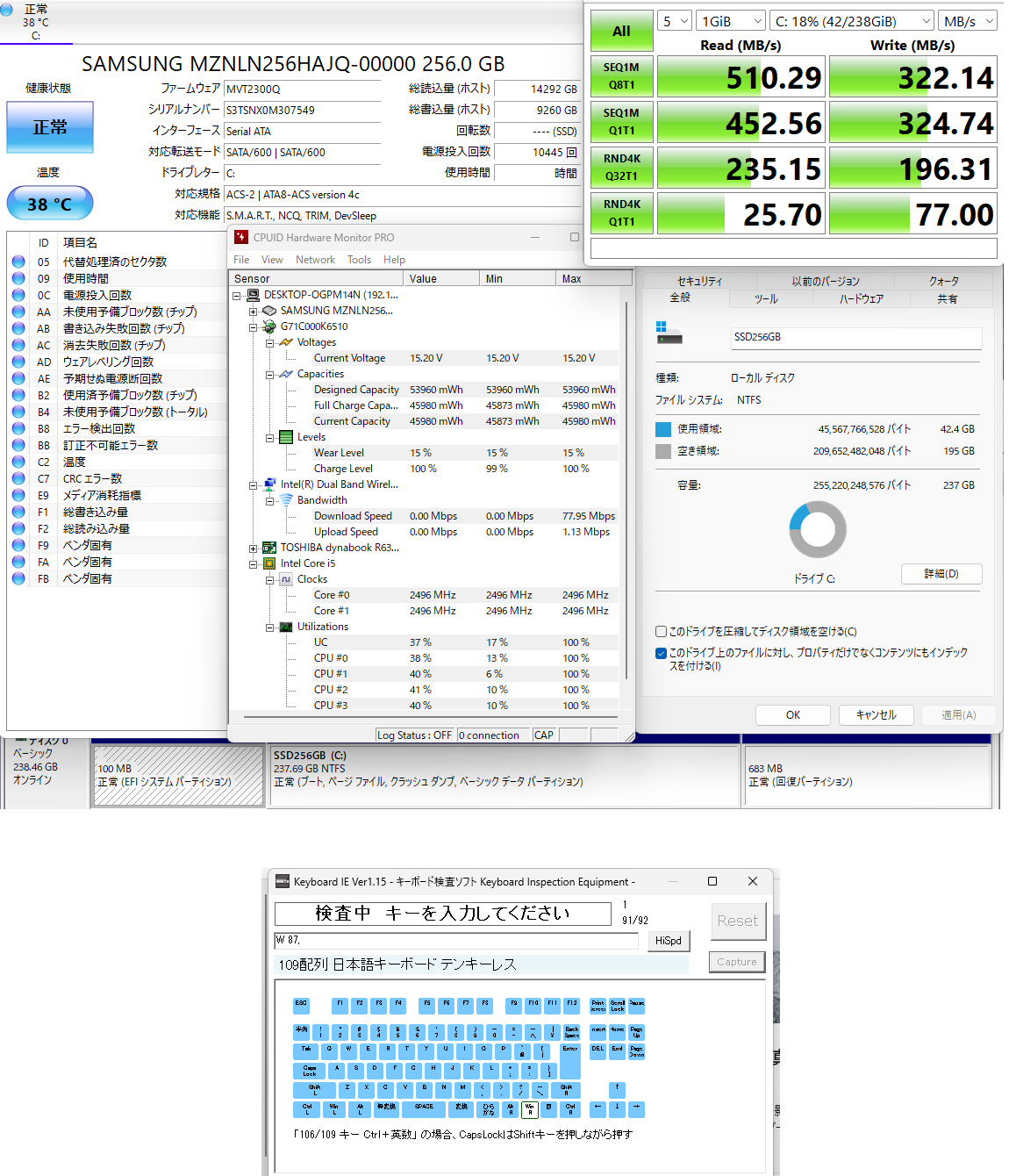Collapse the Levels node

[269, 438]
